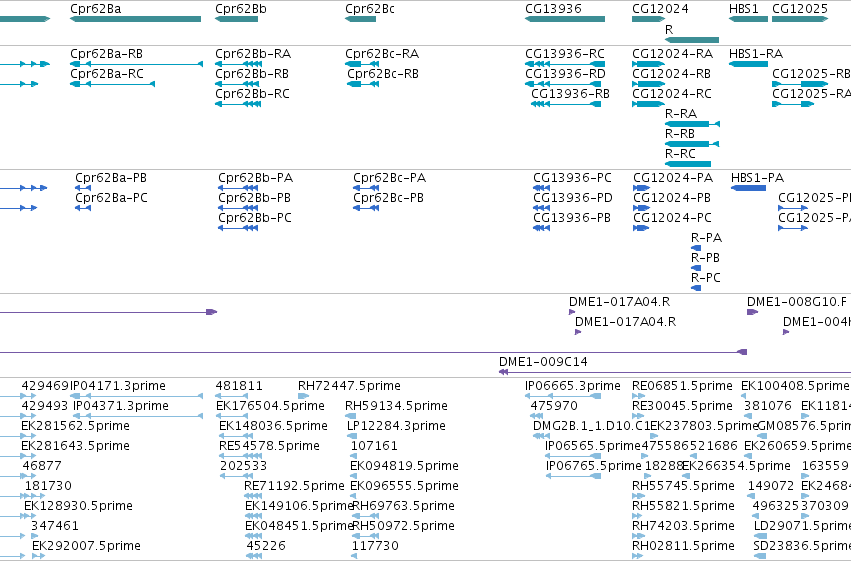Select the R-PB protein label
This screenshot has height=561, width=851.
[x=705, y=258]
